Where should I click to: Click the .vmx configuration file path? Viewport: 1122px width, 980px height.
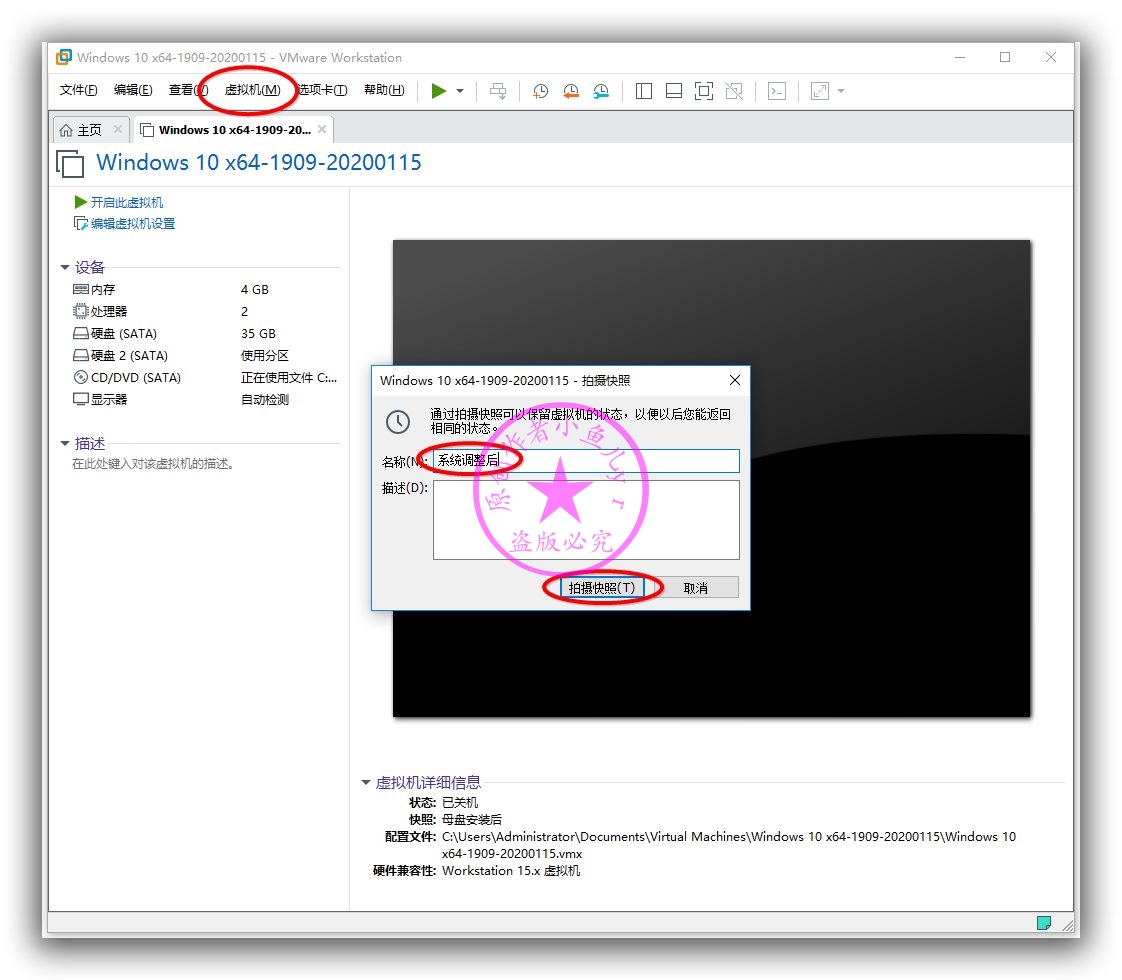click(728, 846)
